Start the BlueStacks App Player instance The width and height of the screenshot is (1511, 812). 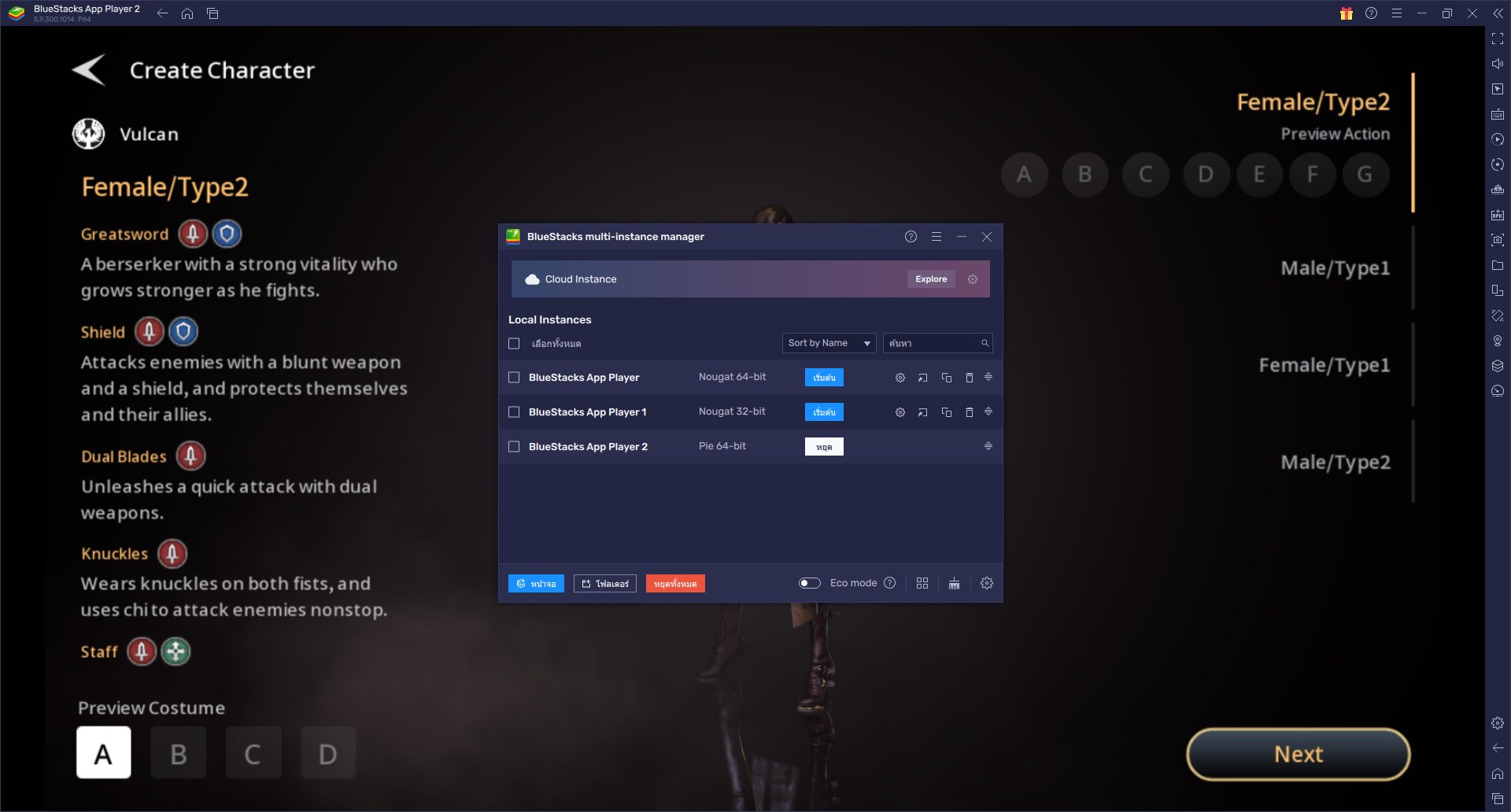pyautogui.click(x=824, y=378)
